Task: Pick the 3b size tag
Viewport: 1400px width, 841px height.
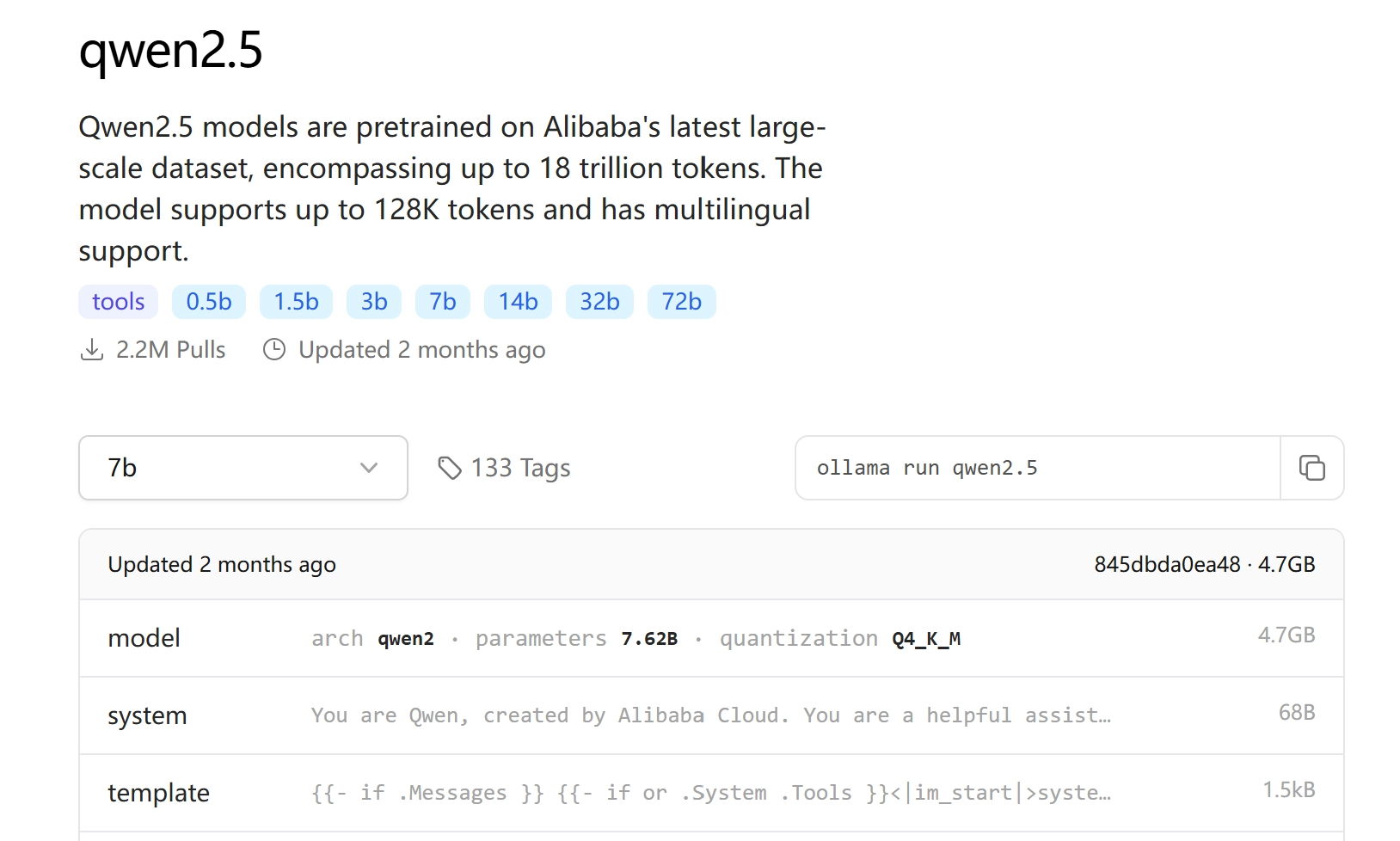Action: point(374,302)
